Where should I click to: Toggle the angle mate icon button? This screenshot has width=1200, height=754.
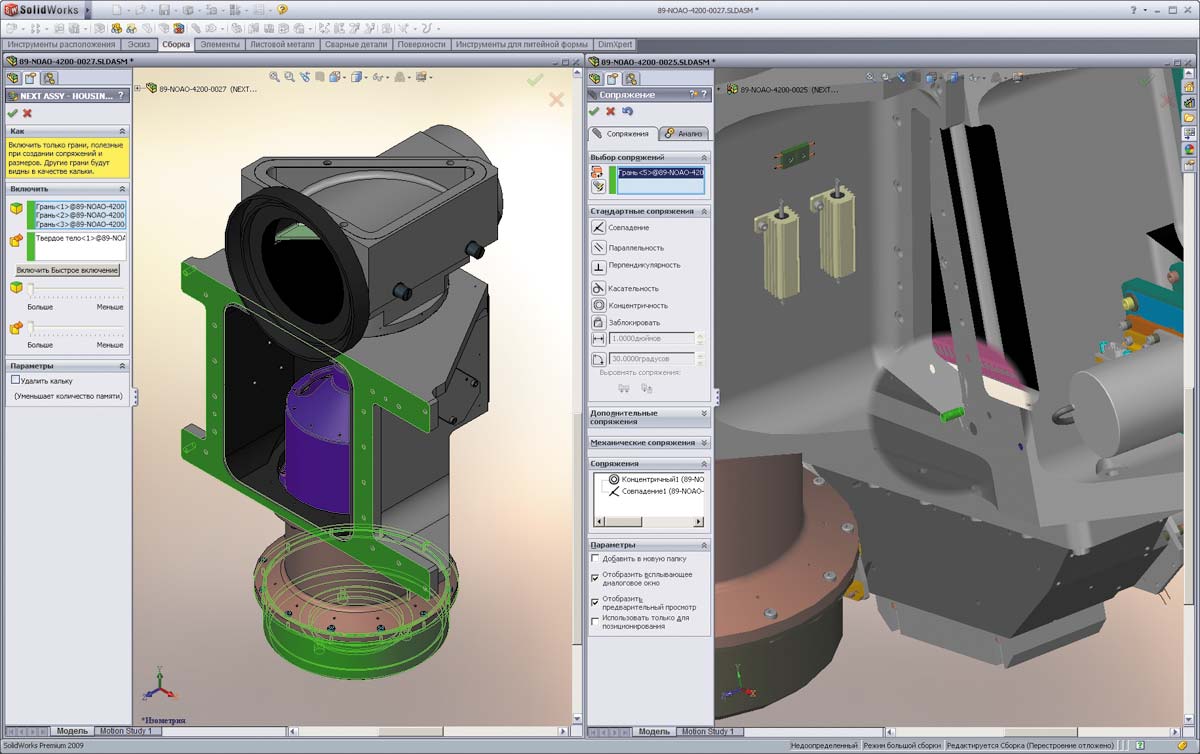(x=599, y=358)
